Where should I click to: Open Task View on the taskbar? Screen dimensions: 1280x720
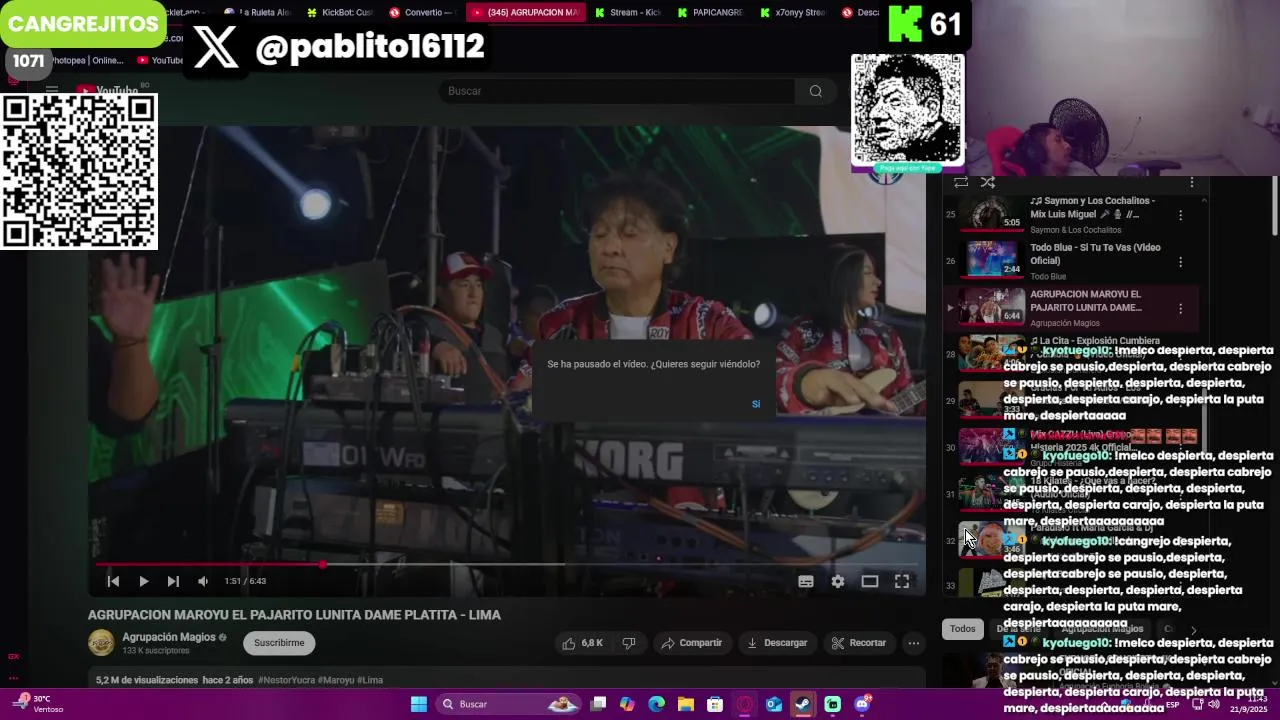pyautogui.click(x=598, y=704)
